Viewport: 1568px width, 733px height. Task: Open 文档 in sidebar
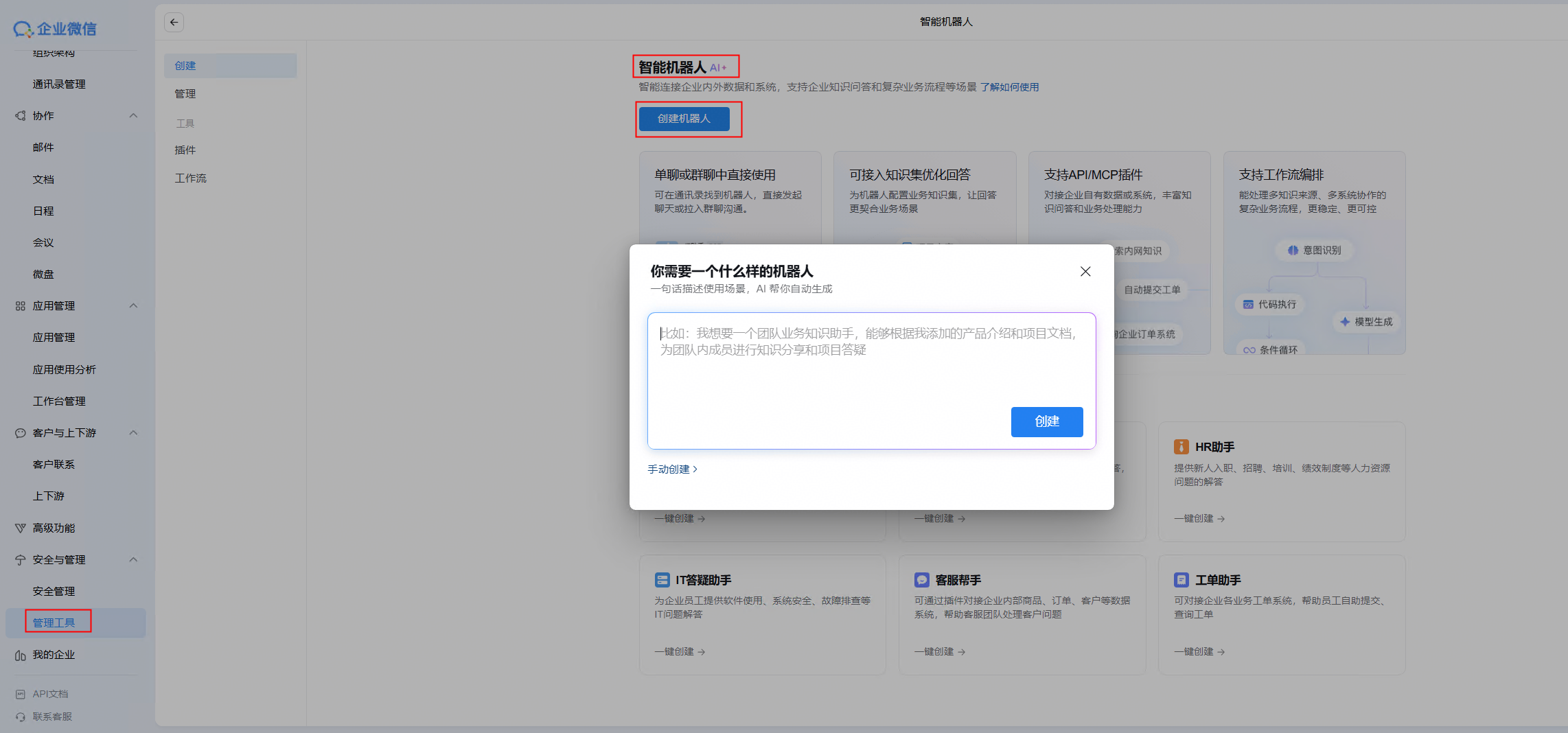click(x=43, y=180)
